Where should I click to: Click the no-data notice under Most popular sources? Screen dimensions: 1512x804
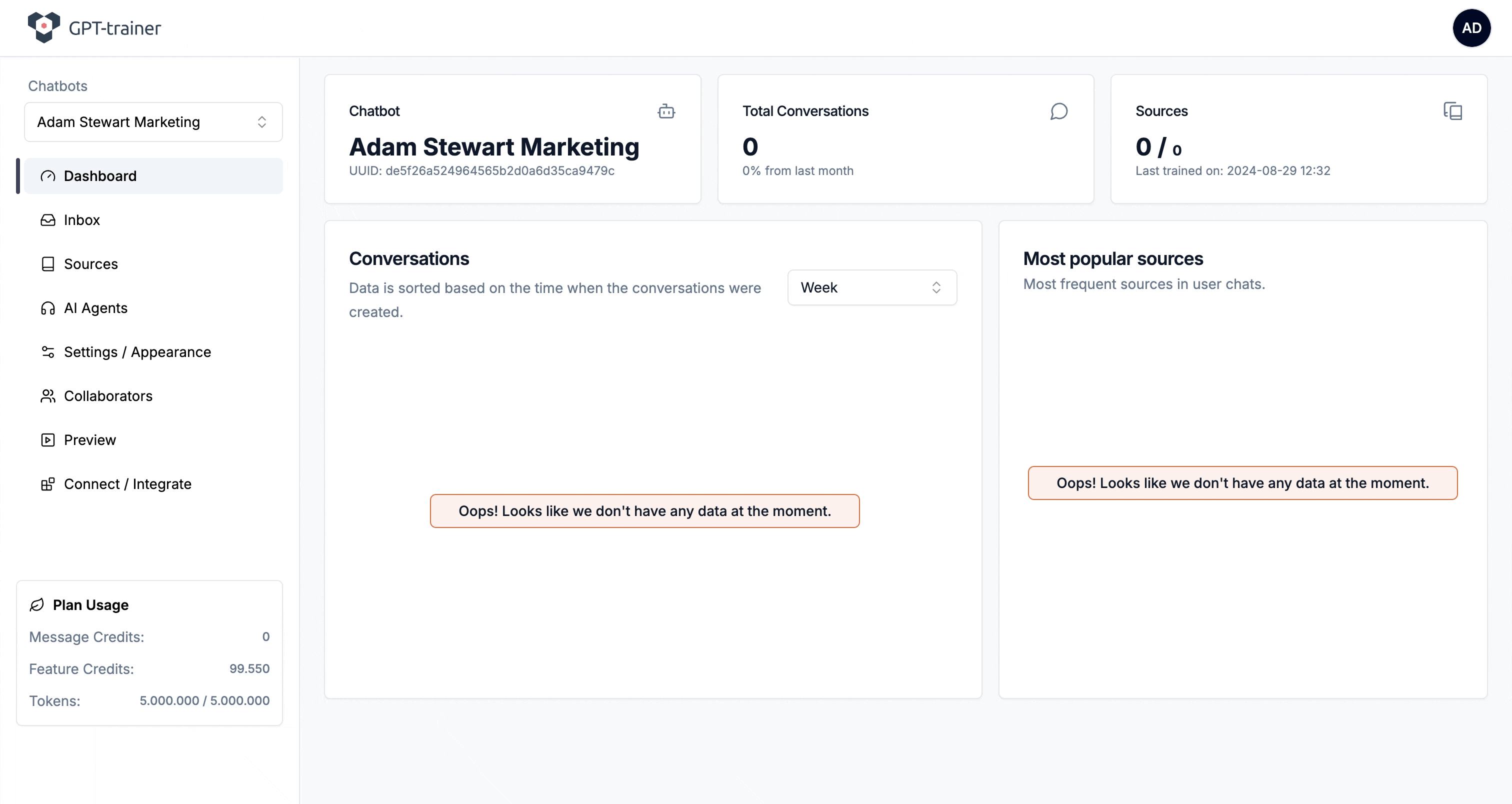tap(1242, 483)
